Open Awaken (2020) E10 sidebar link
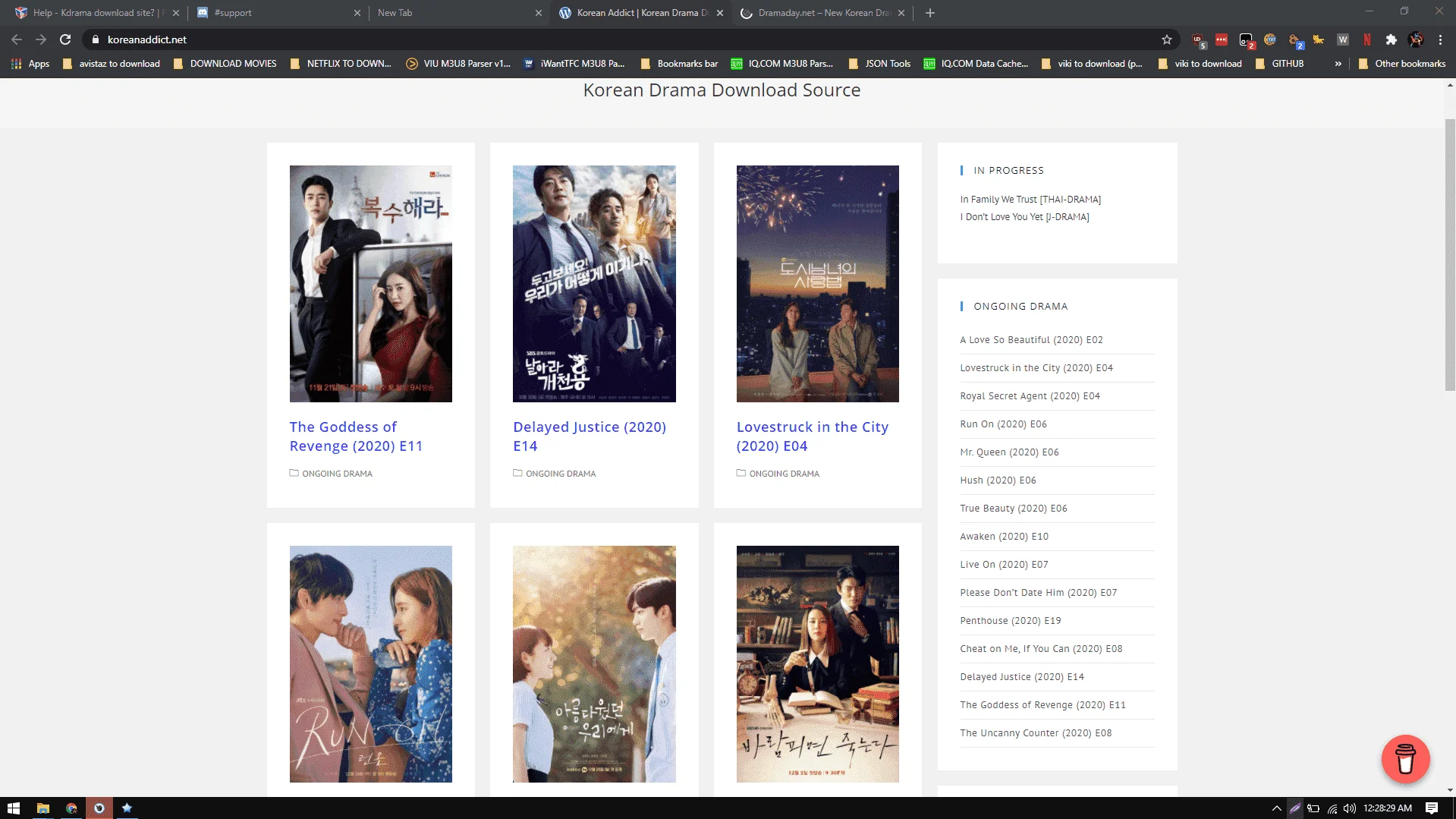 1004,537
